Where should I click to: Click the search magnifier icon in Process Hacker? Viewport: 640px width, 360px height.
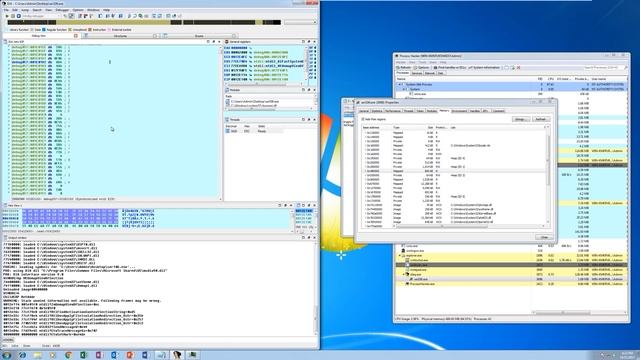(625, 68)
